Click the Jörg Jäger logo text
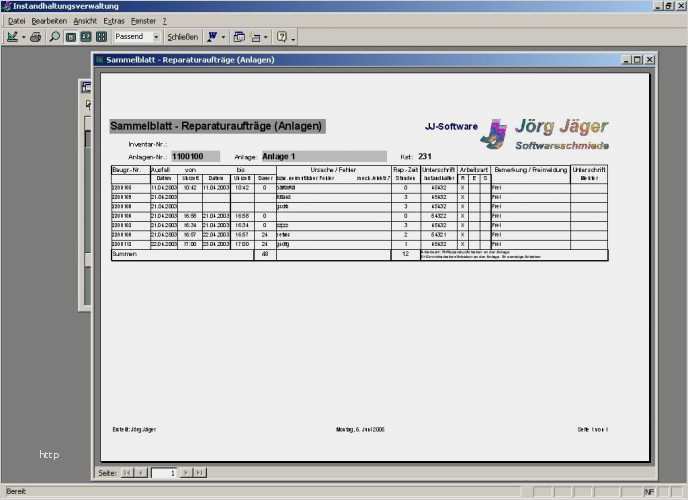 point(562,126)
